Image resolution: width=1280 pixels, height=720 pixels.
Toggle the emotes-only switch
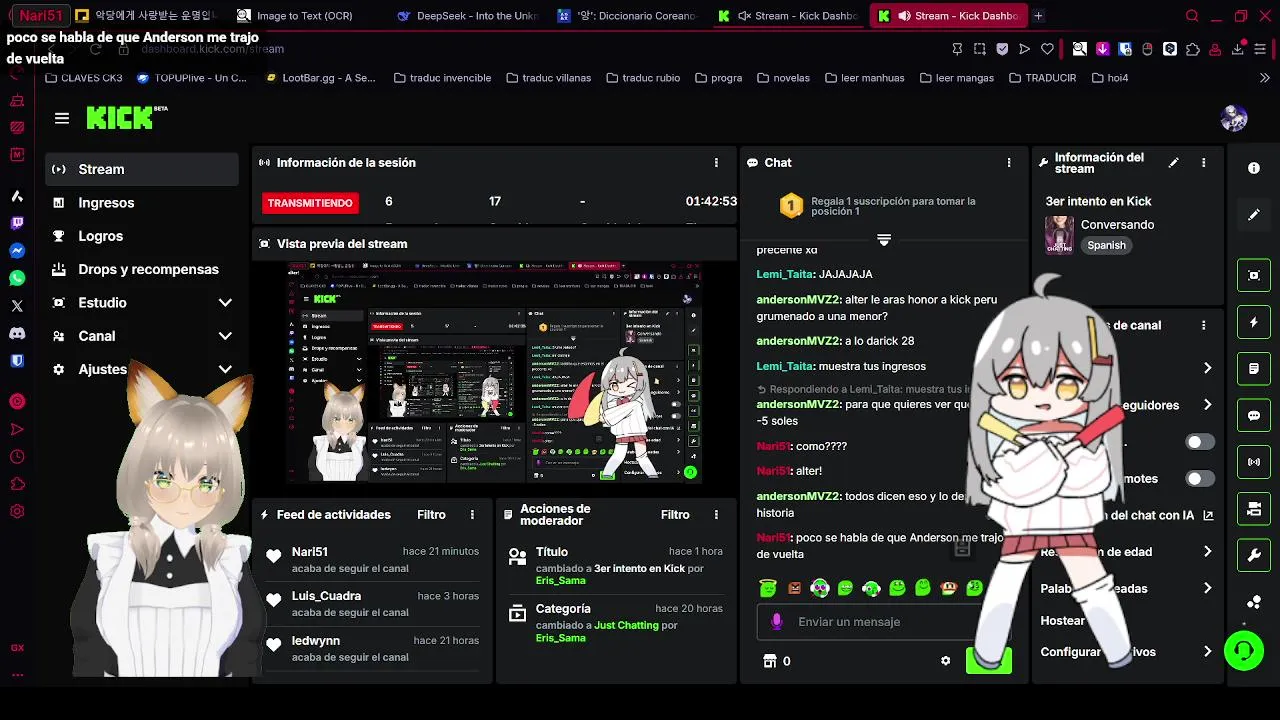coord(1200,479)
